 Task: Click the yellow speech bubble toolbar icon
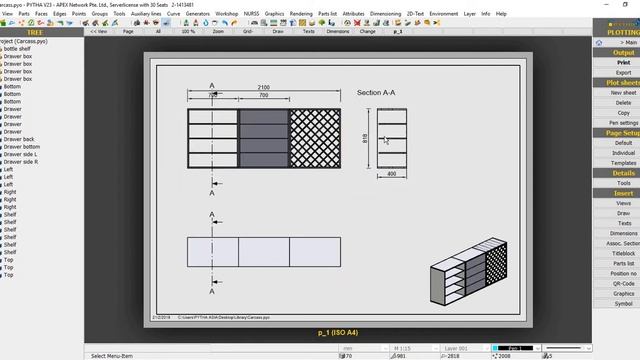point(427,23)
